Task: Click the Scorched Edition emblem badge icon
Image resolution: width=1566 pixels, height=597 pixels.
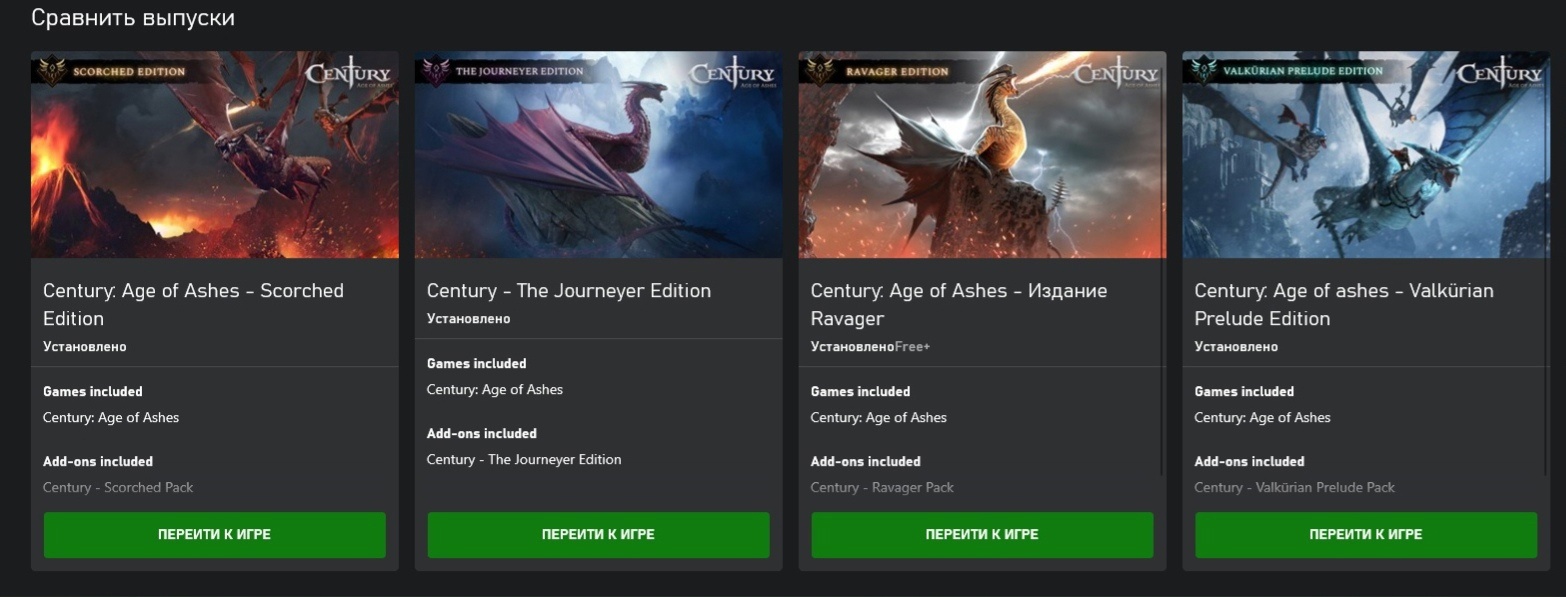Action: pos(52,71)
